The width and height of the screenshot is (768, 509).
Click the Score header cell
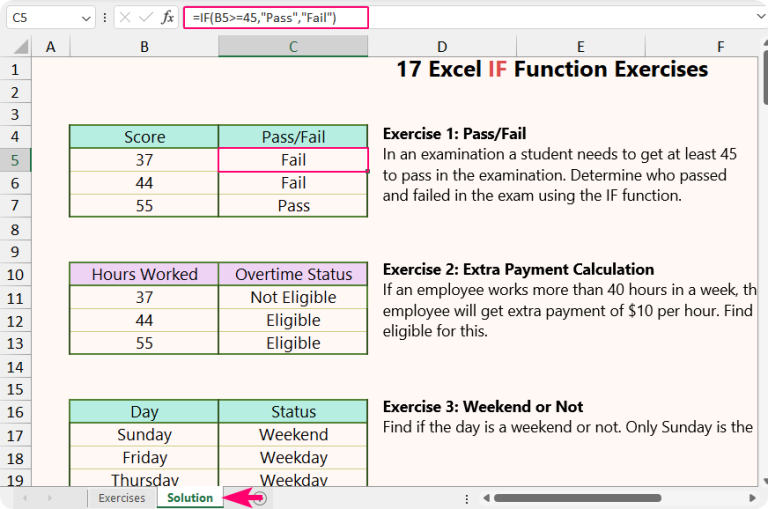tap(144, 137)
